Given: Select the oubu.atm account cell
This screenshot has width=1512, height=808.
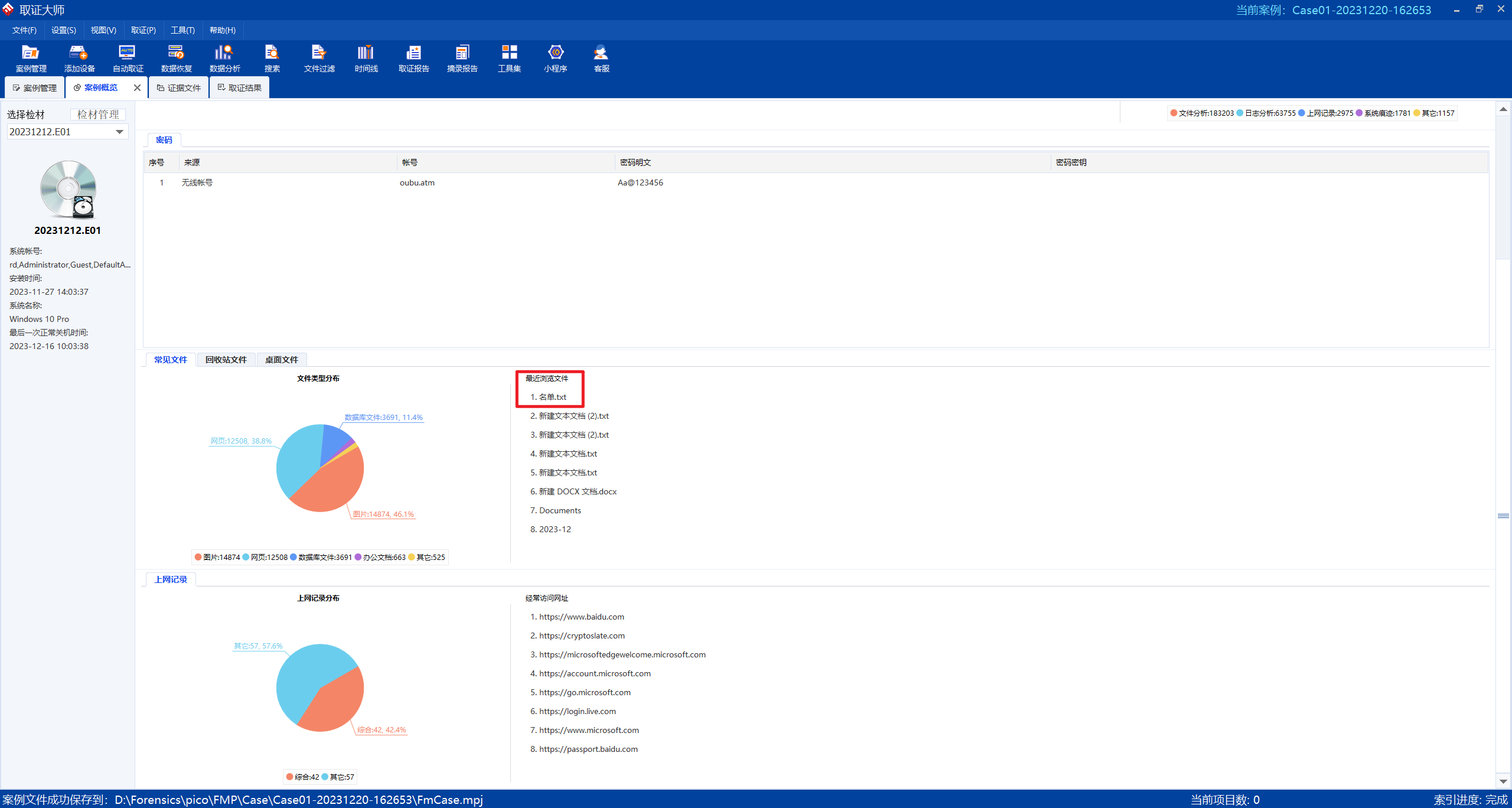Looking at the screenshot, I should (x=417, y=183).
